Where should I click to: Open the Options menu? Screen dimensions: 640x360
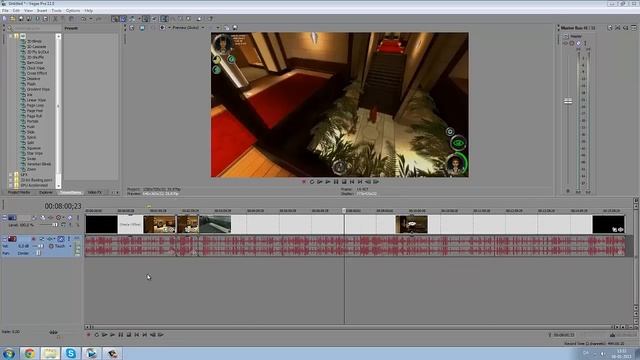tap(73, 11)
